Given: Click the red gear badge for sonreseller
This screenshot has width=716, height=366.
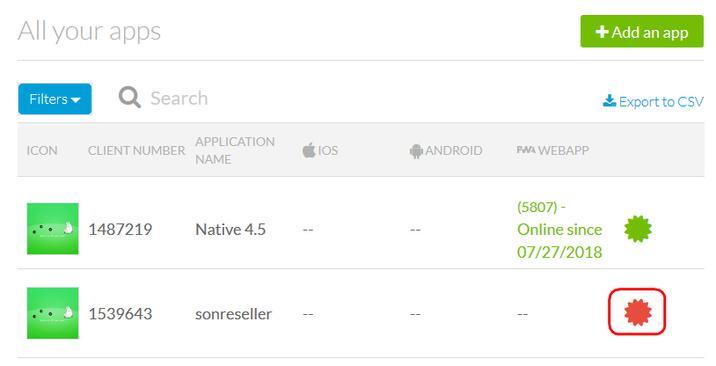Looking at the screenshot, I should coord(637,313).
